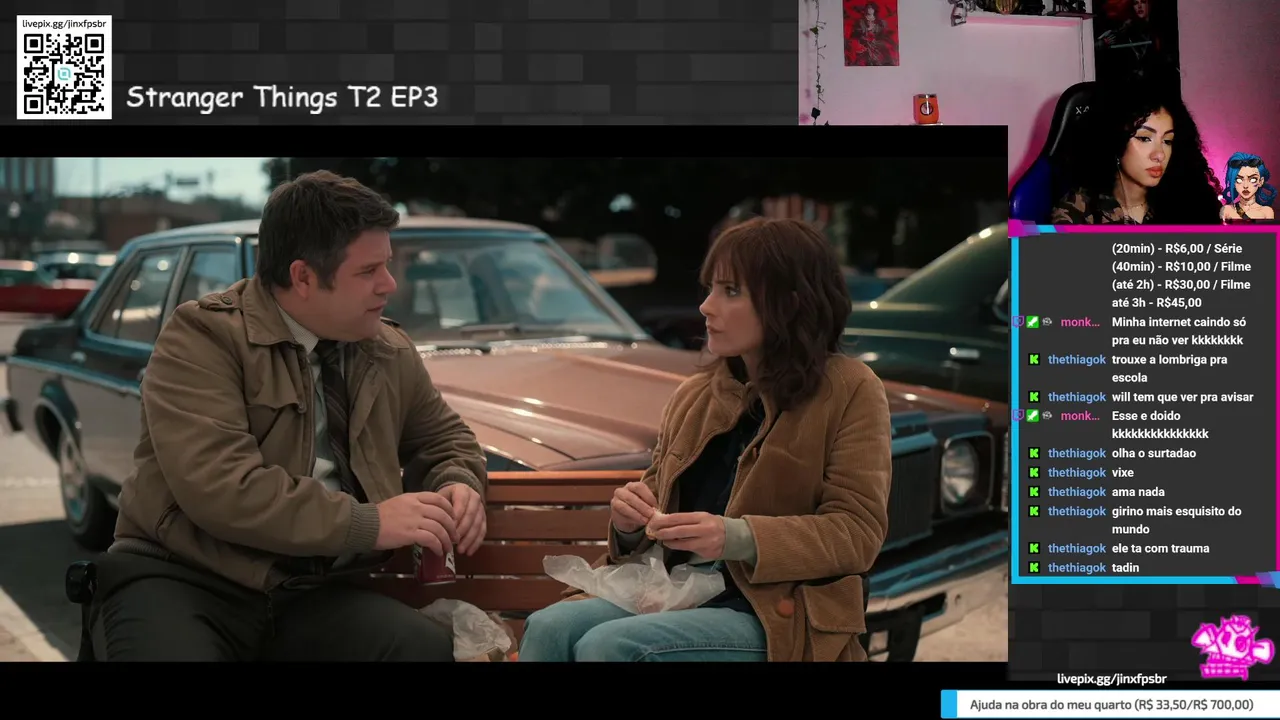Click Kick badge beside 'trouxe a lombriga'
1280x720 pixels.
click(x=1034, y=360)
